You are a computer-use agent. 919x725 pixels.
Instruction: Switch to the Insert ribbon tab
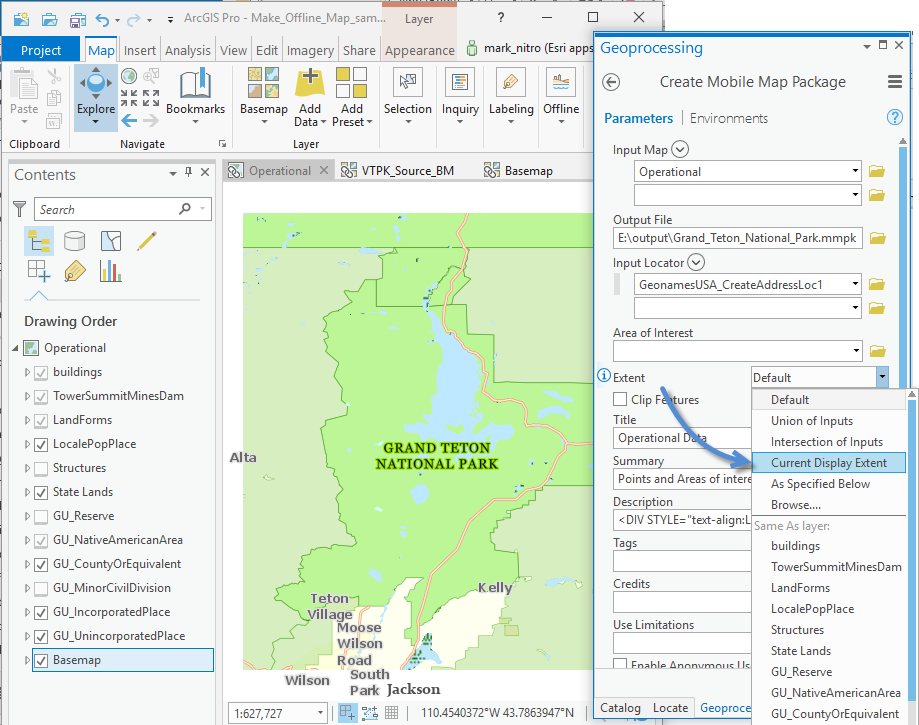[139, 50]
